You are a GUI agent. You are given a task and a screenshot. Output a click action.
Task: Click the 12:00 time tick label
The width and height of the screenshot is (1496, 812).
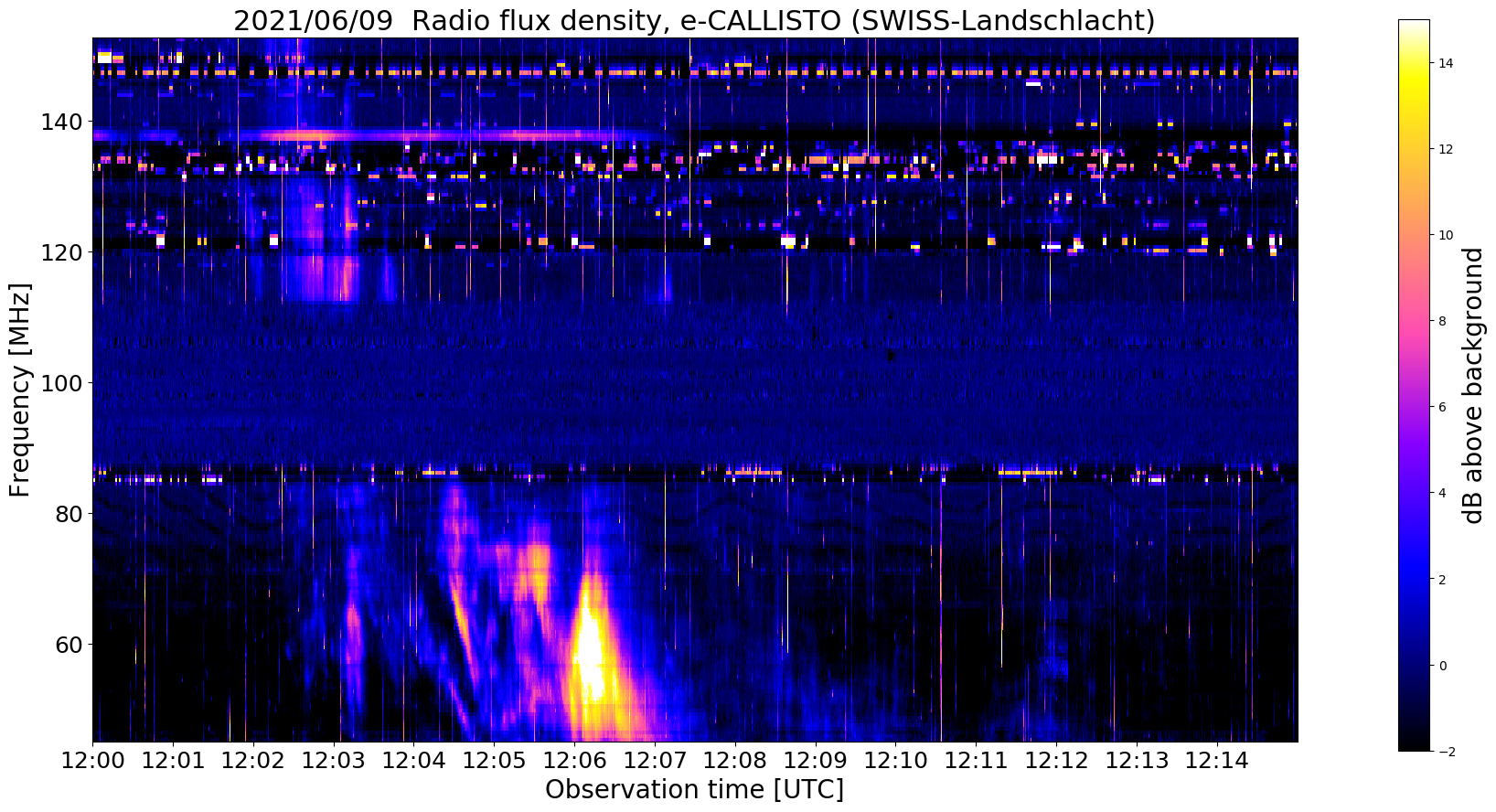point(92,761)
